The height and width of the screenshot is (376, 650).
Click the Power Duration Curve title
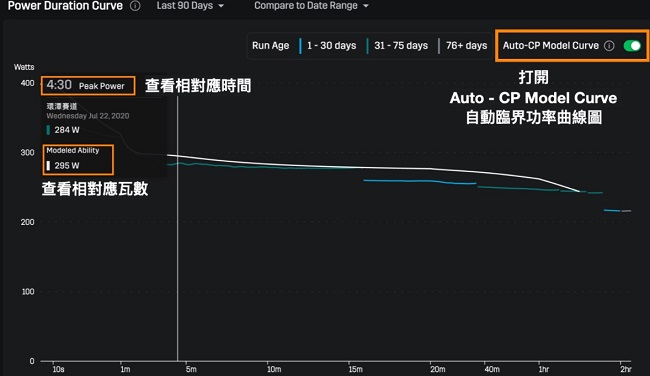[x=65, y=6]
